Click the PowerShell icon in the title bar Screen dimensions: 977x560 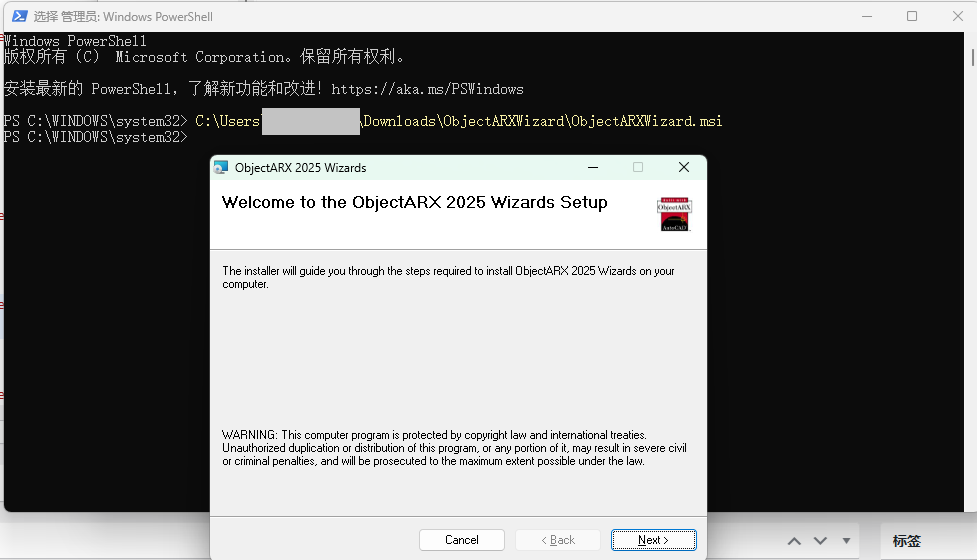(x=19, y=16)
